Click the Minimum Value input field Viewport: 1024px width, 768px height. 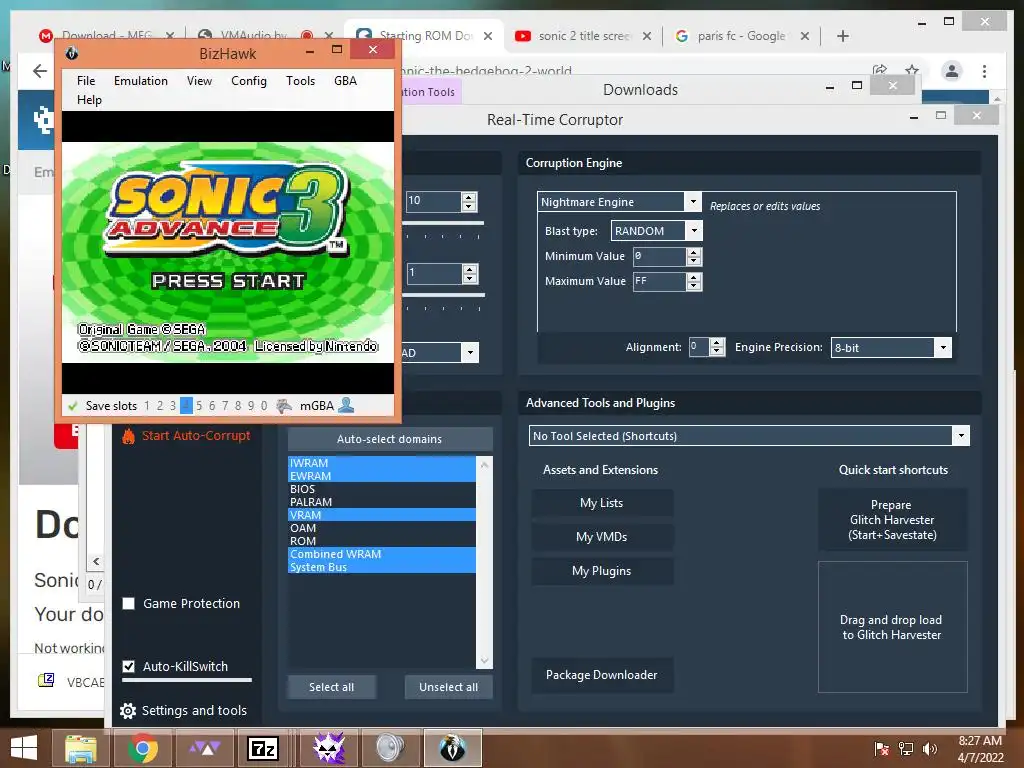pos(660,256)
